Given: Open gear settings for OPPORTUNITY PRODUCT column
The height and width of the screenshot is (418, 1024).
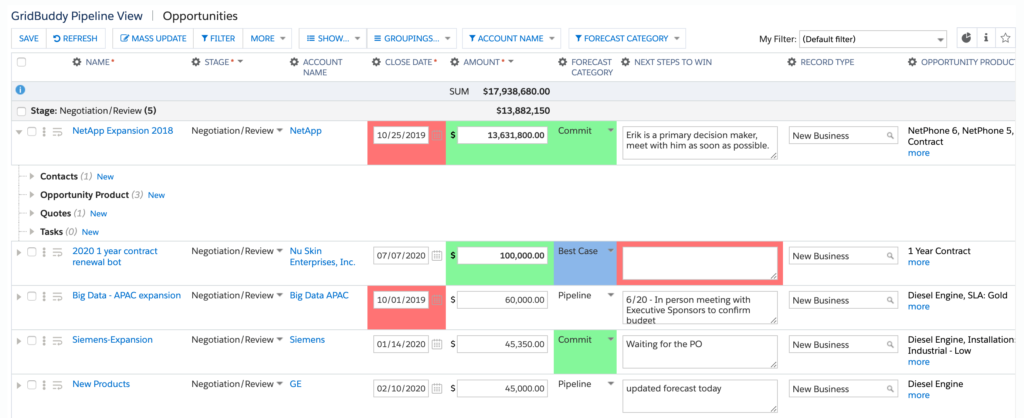Looking at the screenshot, I should pyautogui.click(x=912, y=62).
